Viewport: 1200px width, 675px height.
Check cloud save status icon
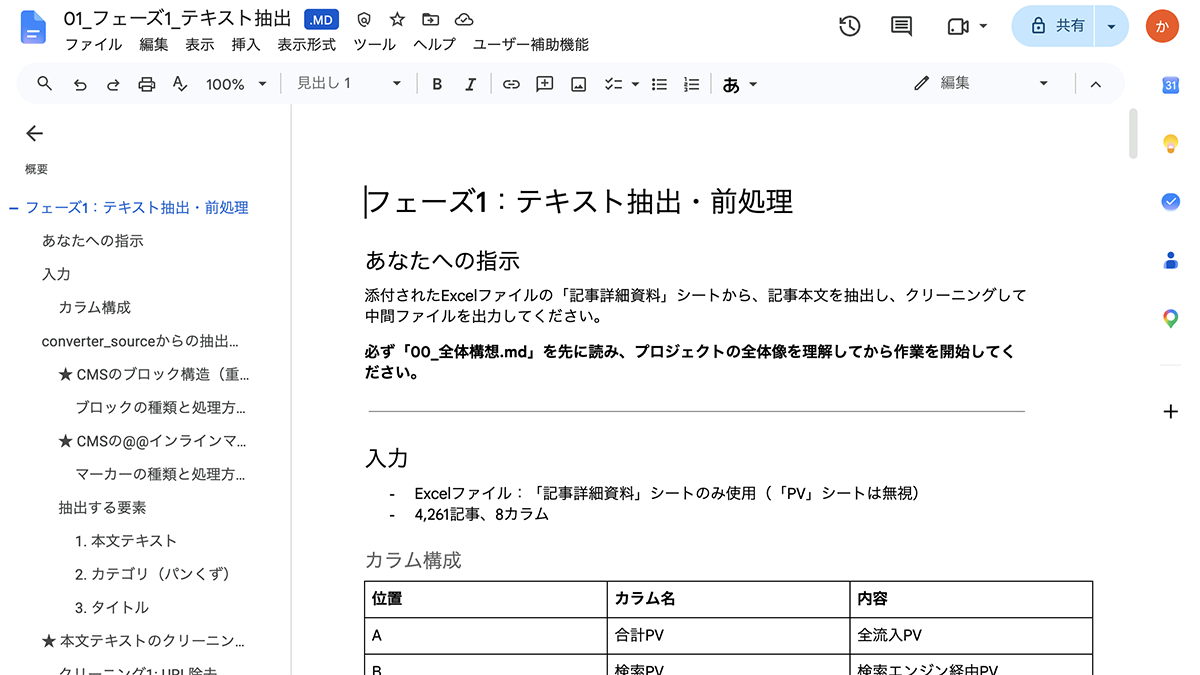pos(463,19)
